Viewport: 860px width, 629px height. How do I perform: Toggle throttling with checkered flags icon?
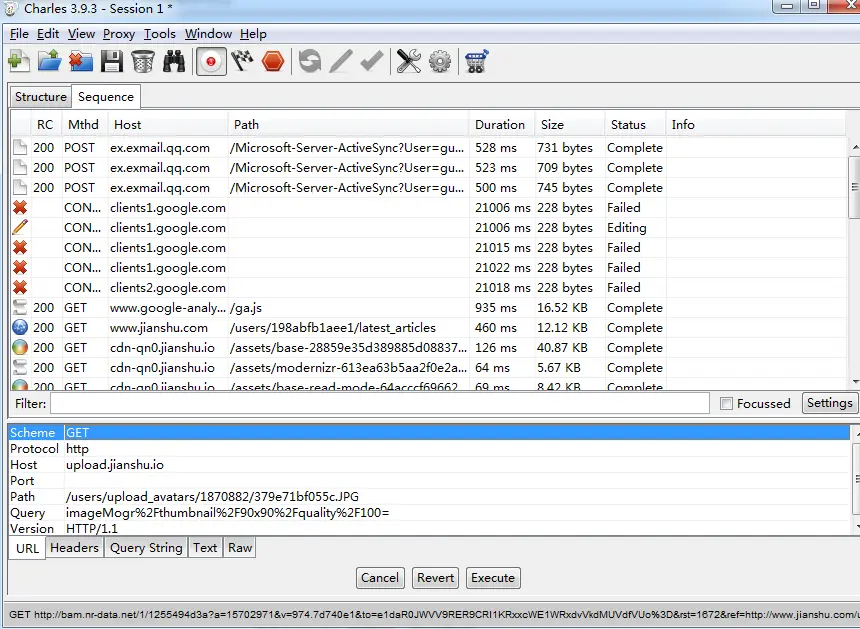click(242, 61)
